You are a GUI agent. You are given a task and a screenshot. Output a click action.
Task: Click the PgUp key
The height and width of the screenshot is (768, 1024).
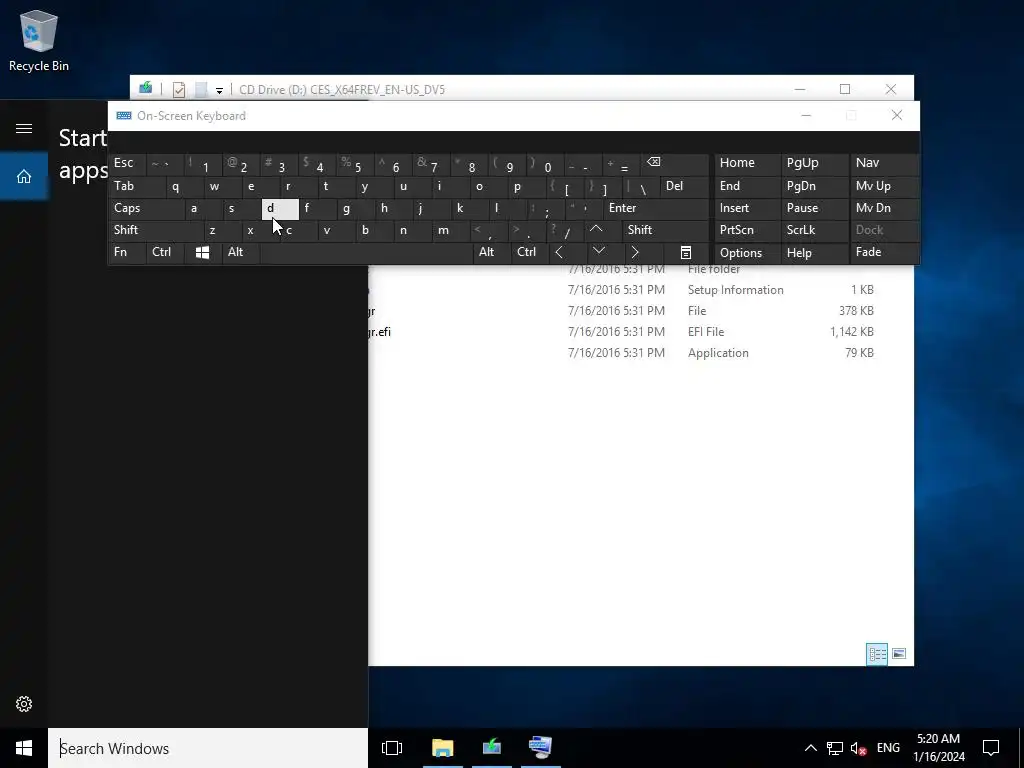point(814,163)
